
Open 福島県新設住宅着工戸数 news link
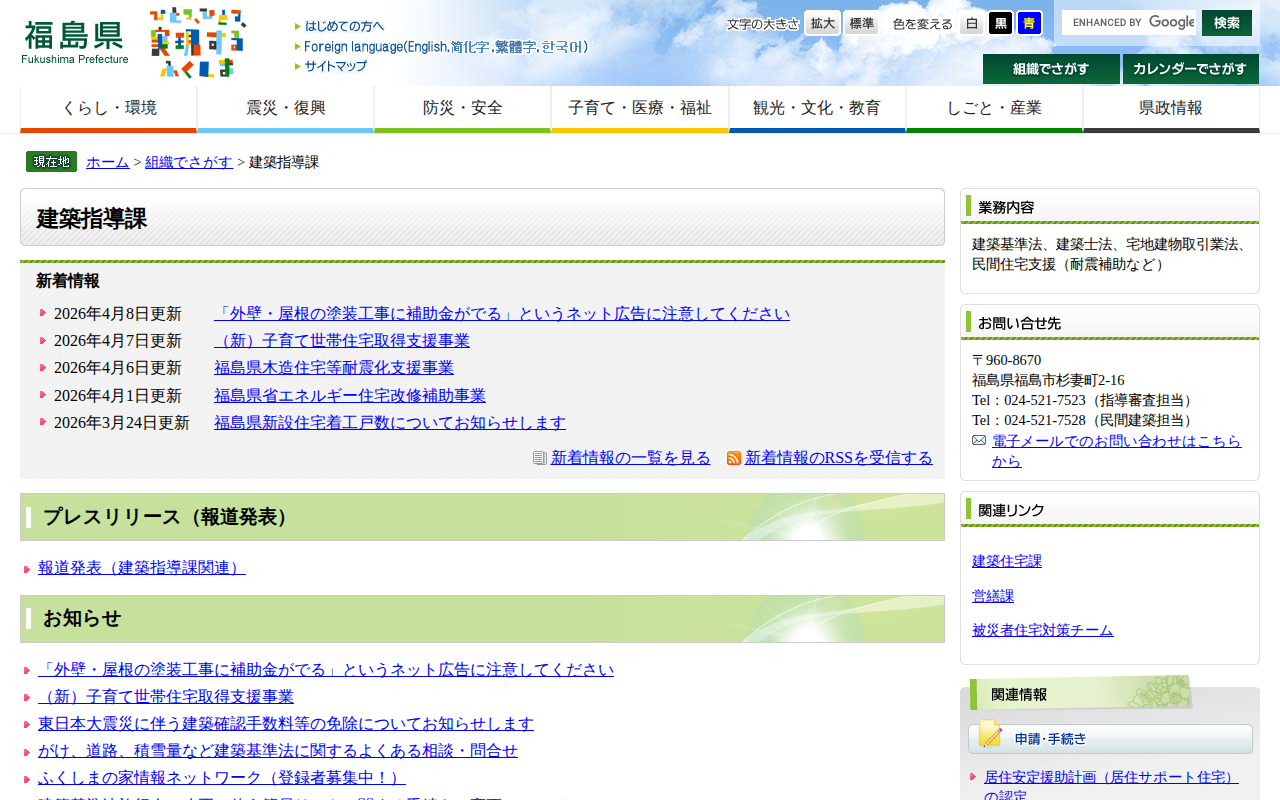coord(390,423)
